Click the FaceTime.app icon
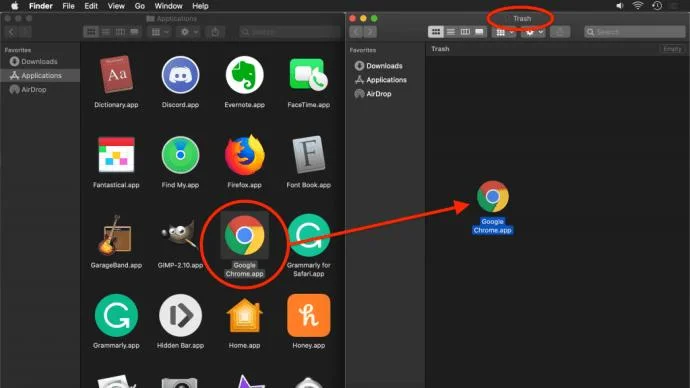This screenshot has width=690, height=388. click(308, 75)
